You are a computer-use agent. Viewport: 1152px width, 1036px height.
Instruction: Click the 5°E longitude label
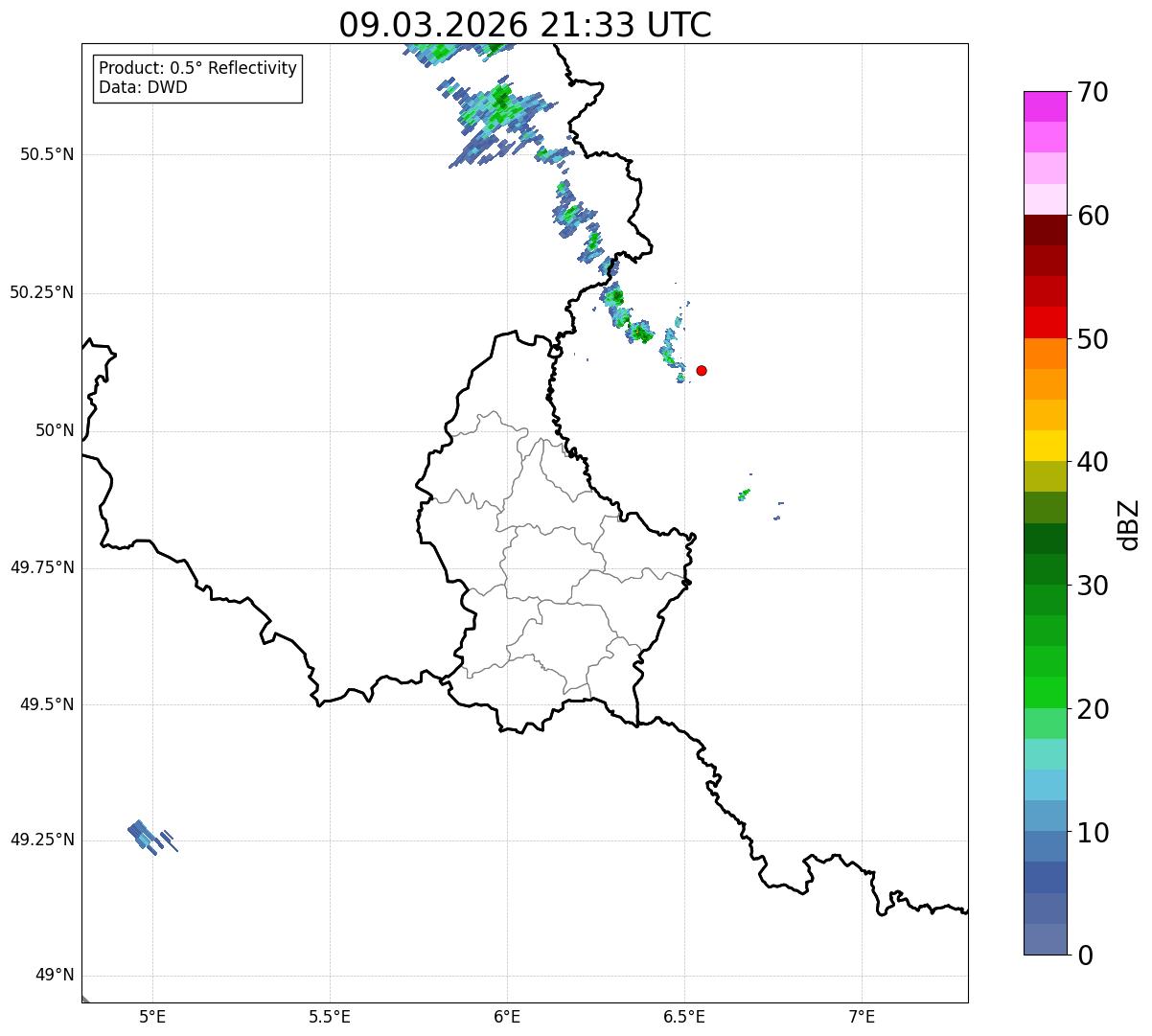click(152, 1016)
